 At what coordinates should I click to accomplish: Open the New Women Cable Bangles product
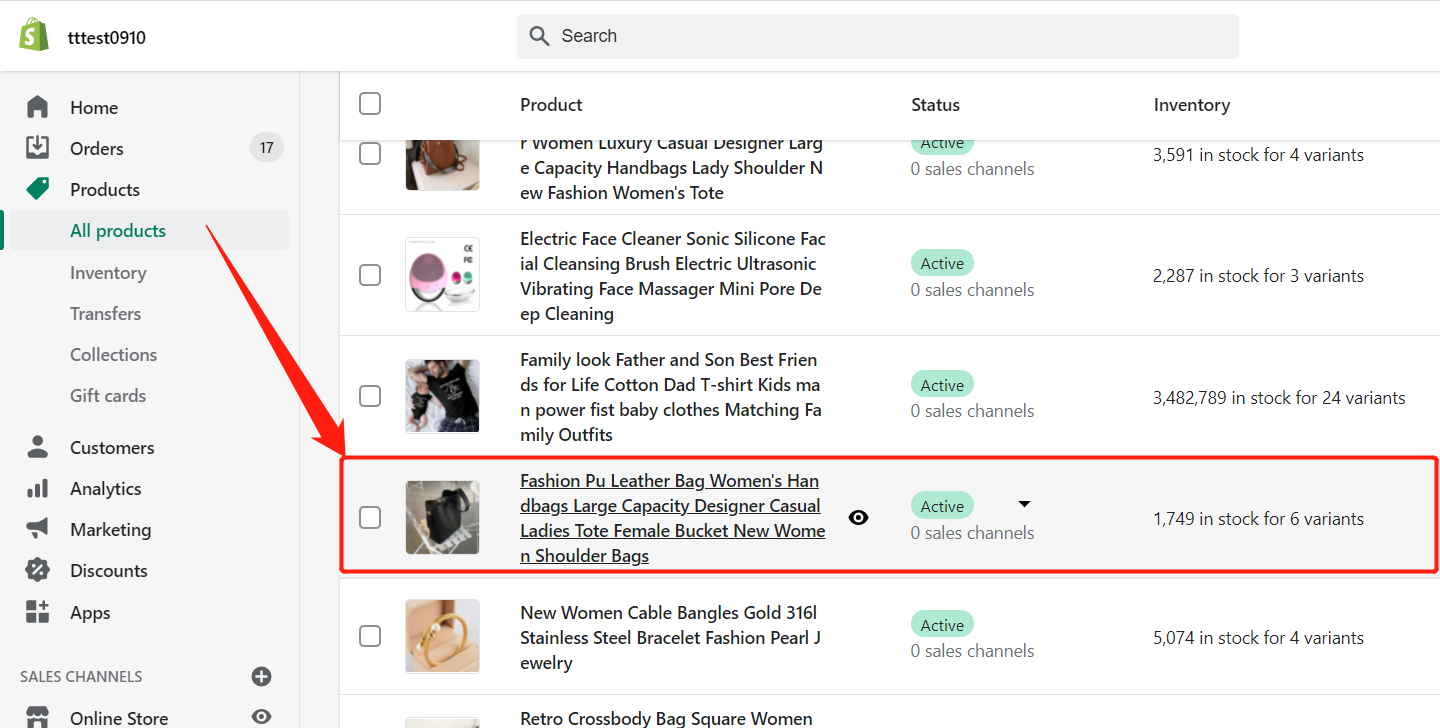pyautogui.click(x=671, y=637)
